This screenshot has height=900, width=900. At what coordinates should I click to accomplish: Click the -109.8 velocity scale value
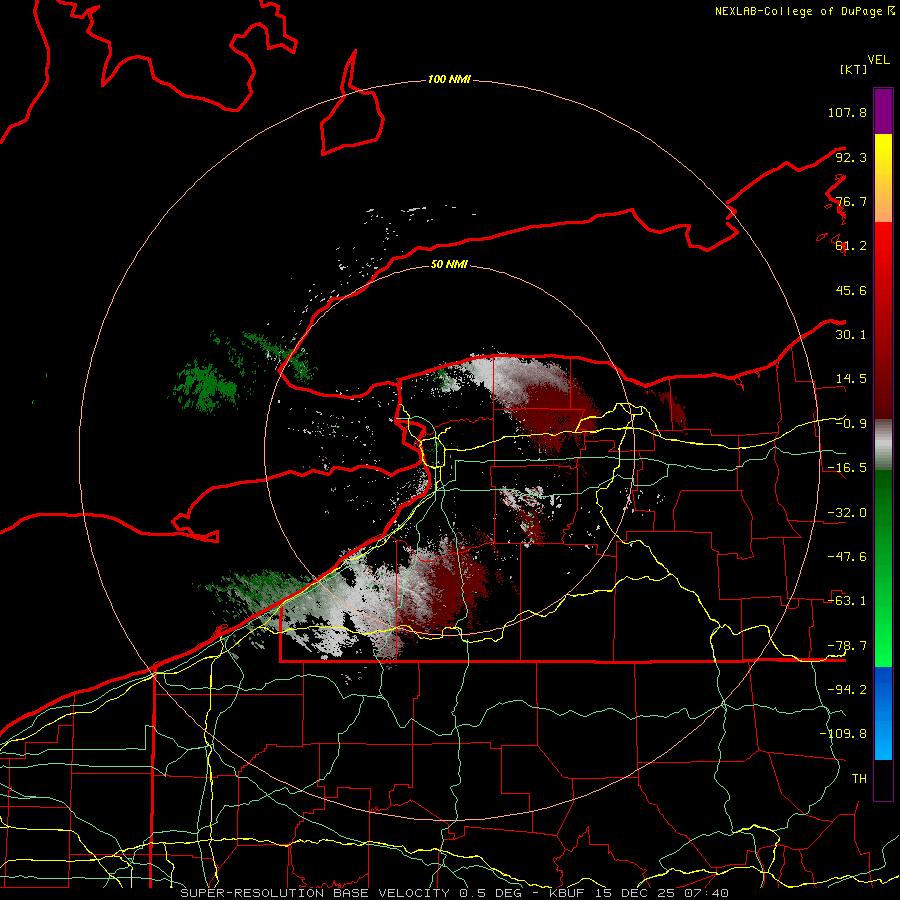(843, 734)
